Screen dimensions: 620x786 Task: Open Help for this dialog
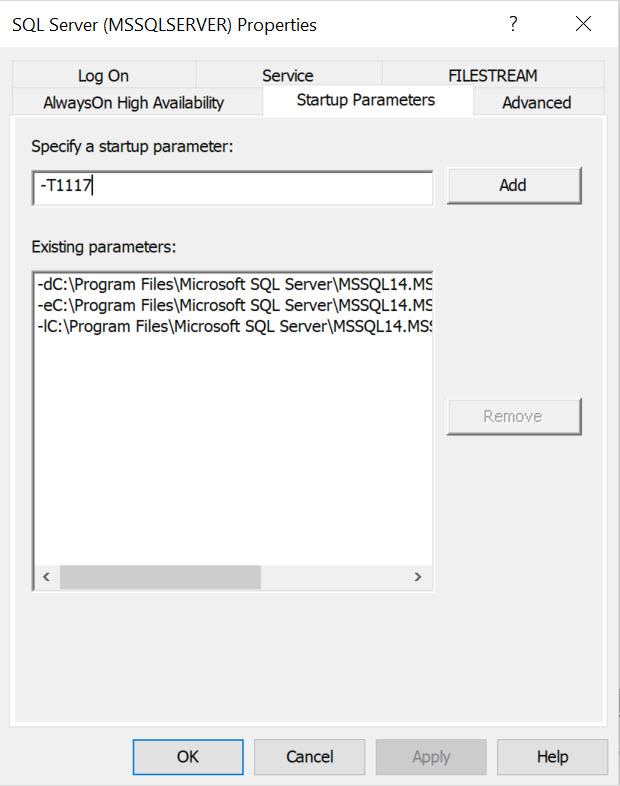point(552,757)
